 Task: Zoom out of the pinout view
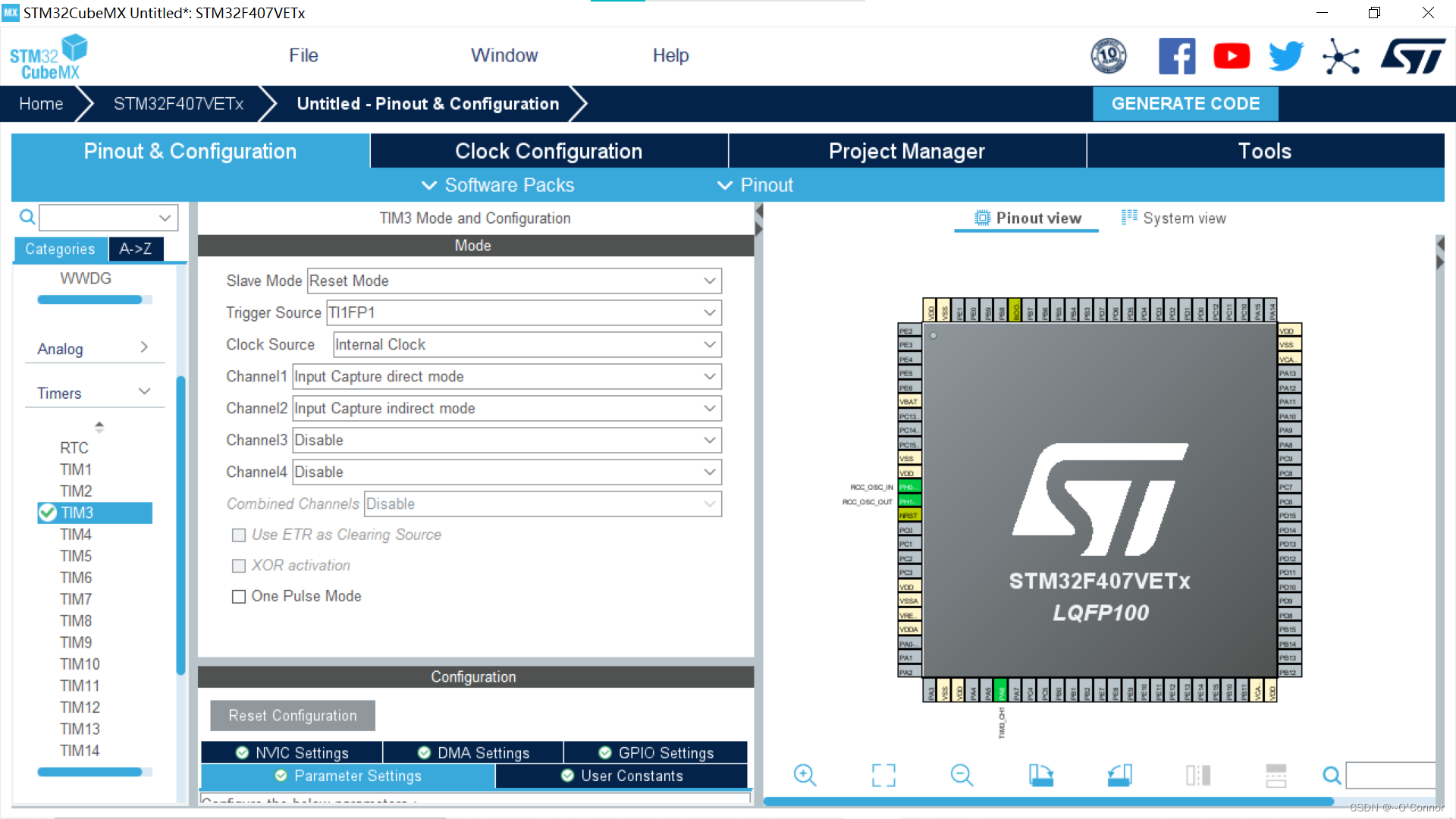(962, 775)
